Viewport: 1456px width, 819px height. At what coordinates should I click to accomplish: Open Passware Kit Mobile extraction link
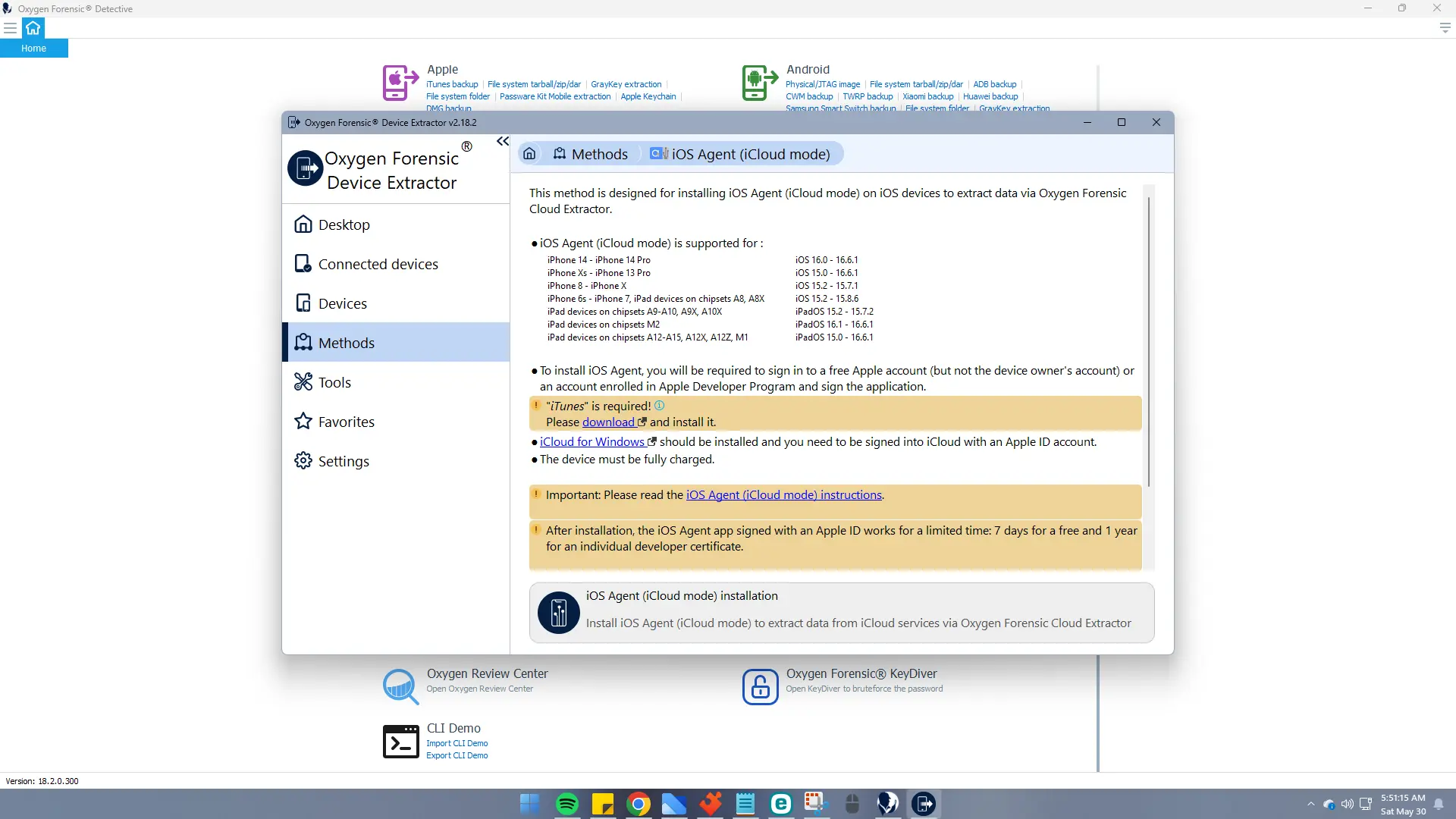(x=555, y=96)
